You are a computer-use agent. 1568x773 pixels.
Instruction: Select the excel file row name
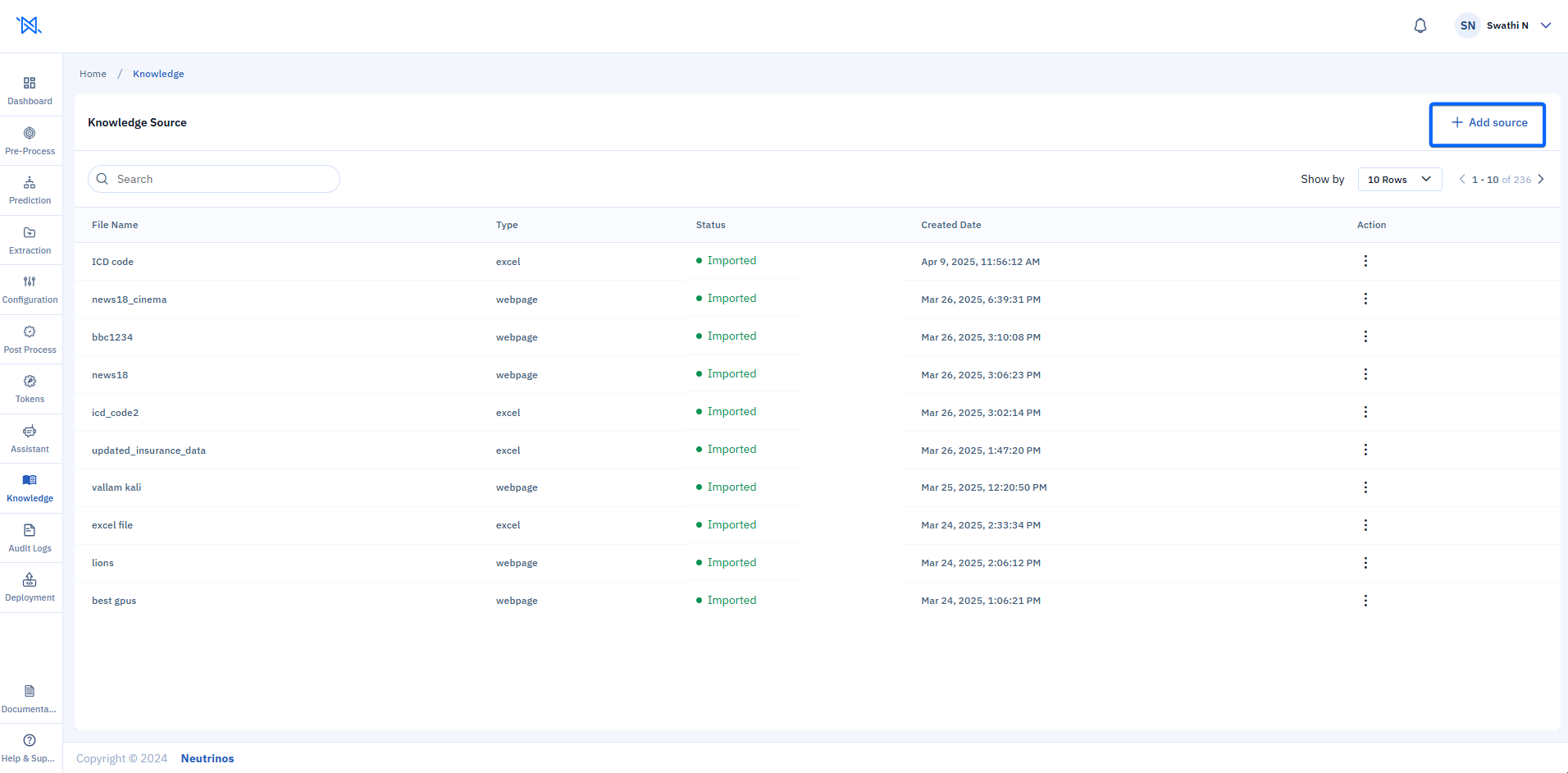pos(112,525)
